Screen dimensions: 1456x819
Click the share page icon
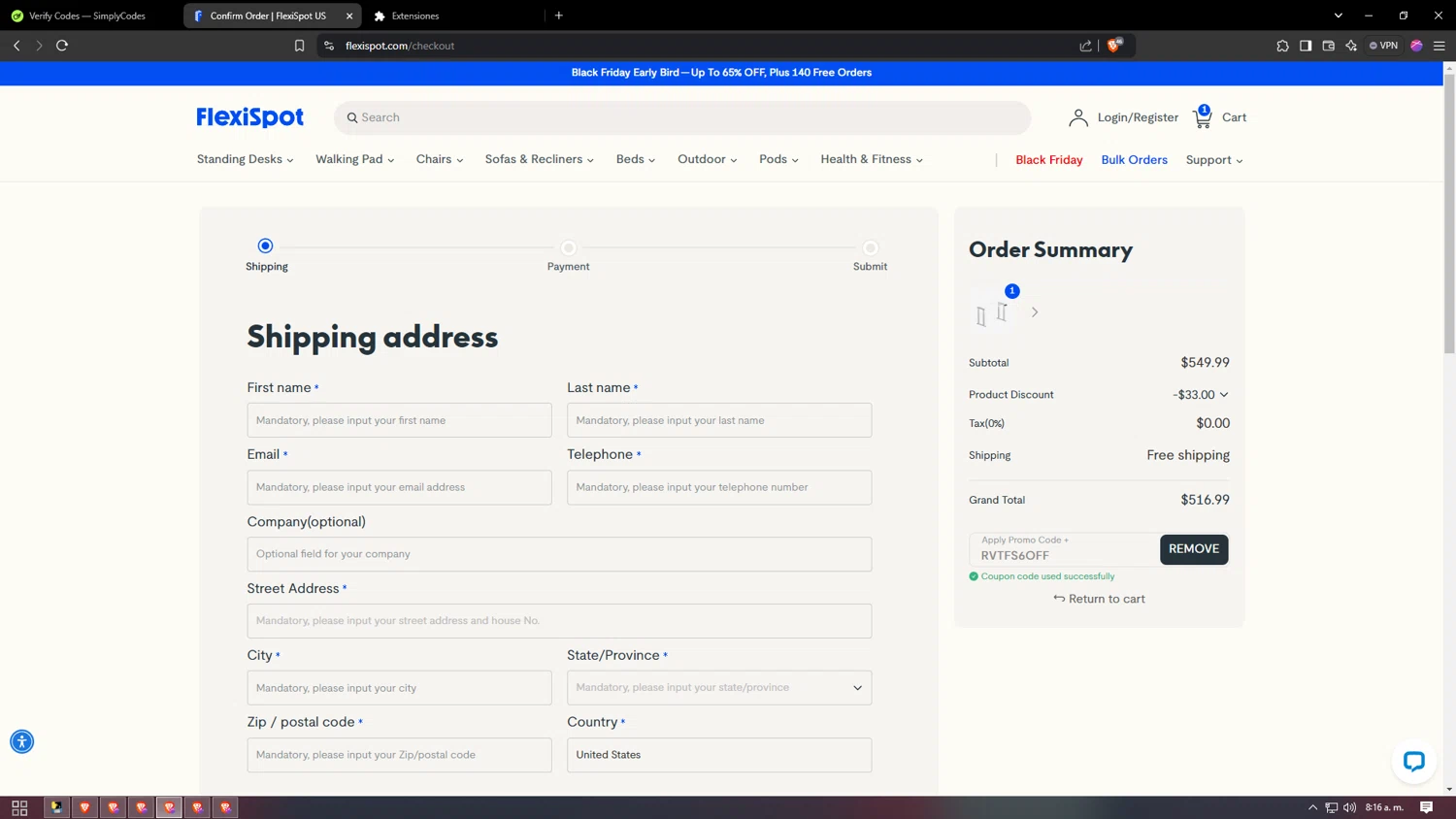(x=1085, y=46)
